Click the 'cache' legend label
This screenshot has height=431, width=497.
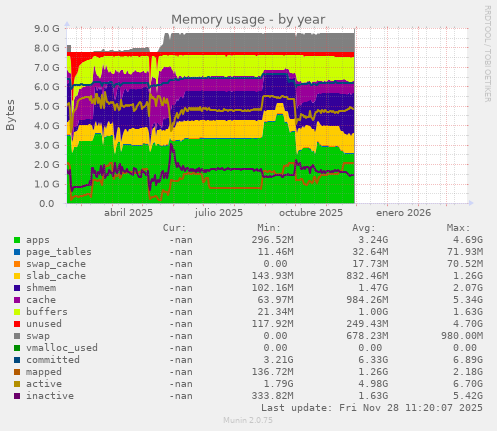pos(41,300)
